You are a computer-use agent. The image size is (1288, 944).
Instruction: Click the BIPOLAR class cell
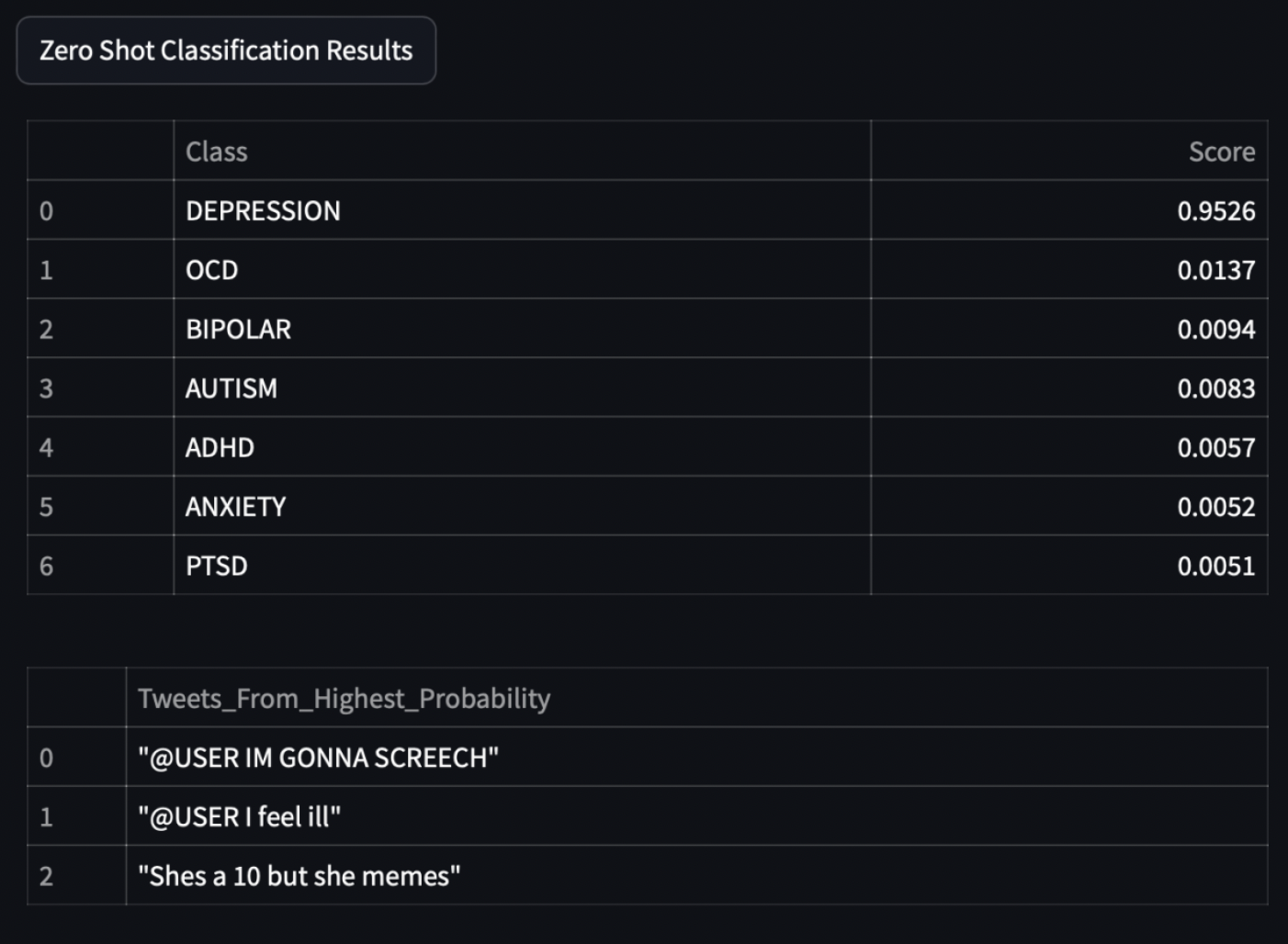tap(238, 329)
